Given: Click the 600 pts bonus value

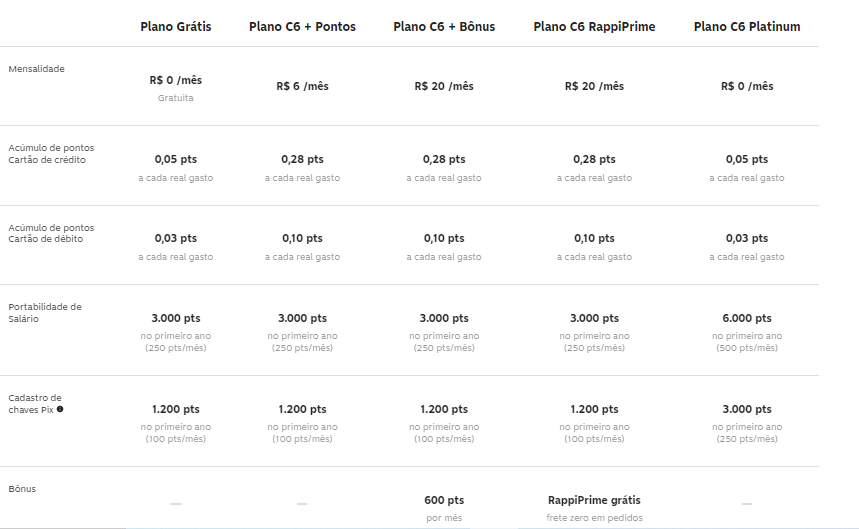Looking at the screenshot, I should [x=444, y=500].
